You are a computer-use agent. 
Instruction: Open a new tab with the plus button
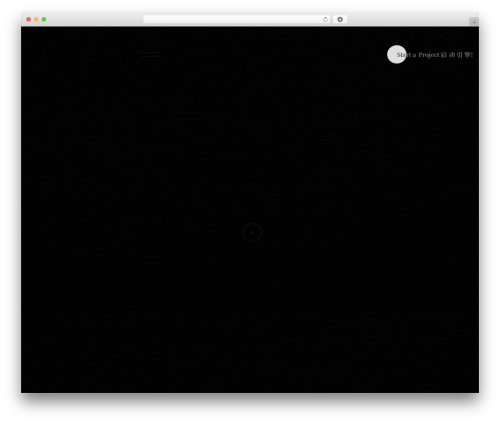point(474,22)
